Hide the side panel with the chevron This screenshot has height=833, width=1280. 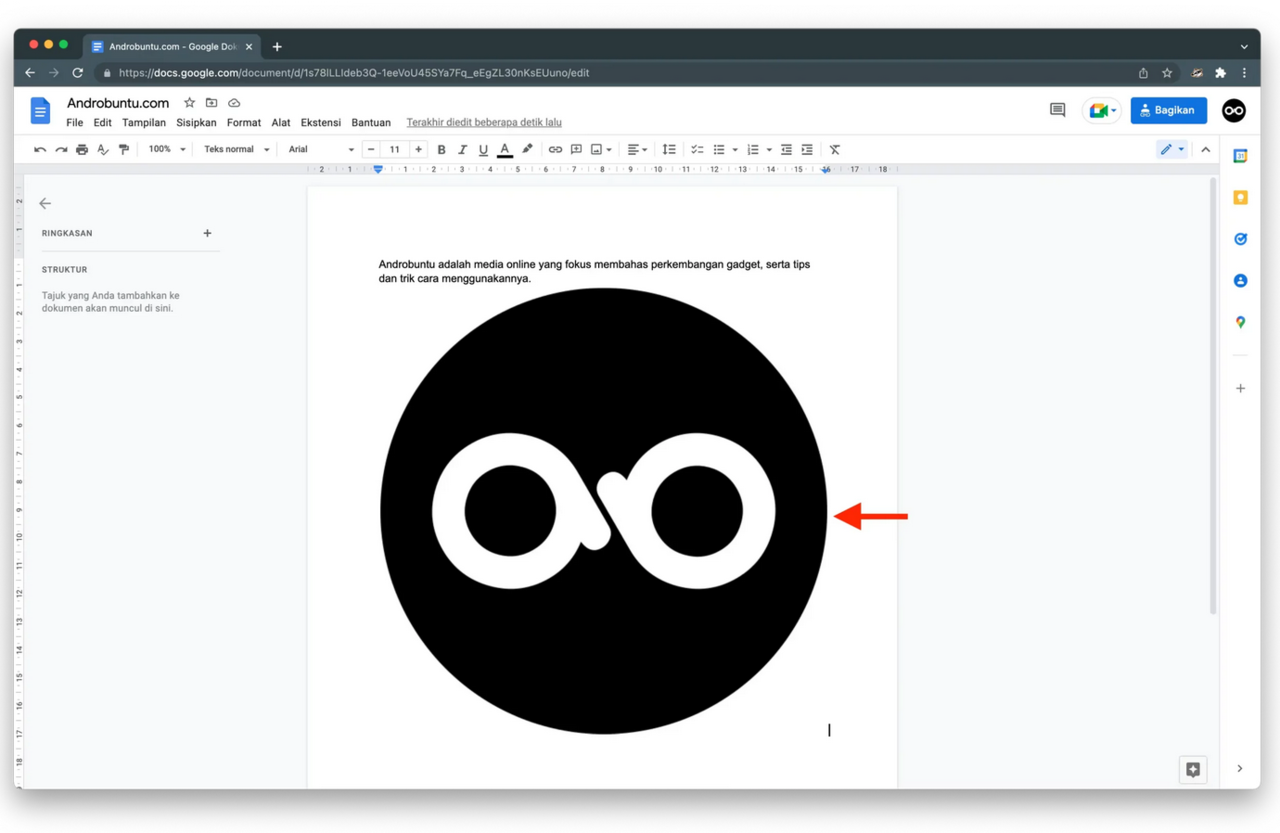coord(1240,769)
